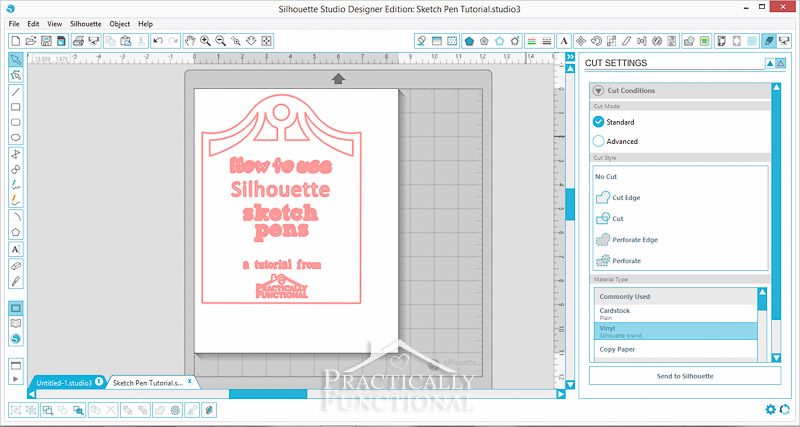800x427 pixels.
Task: Select the Text tool in the left toolbar
Action: click(16, 249)
